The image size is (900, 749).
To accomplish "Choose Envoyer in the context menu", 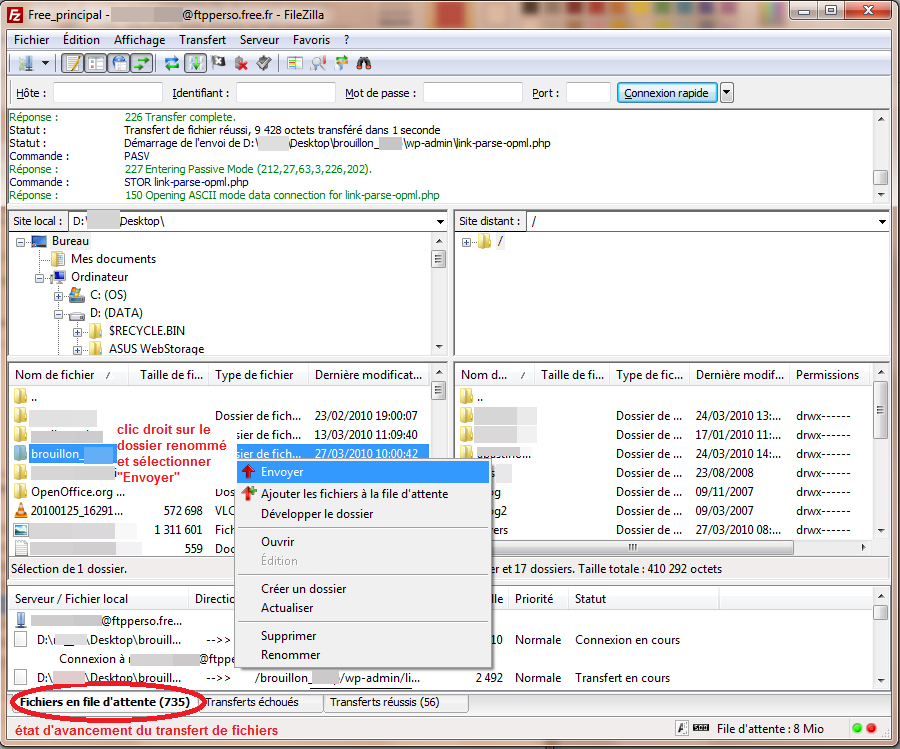I will tap(363, 472).
